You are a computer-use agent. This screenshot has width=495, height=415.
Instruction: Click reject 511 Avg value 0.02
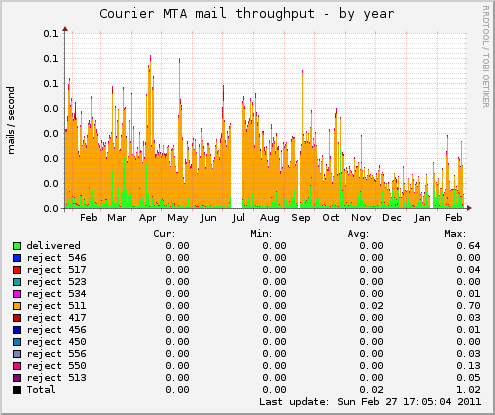tap(371, 306)
